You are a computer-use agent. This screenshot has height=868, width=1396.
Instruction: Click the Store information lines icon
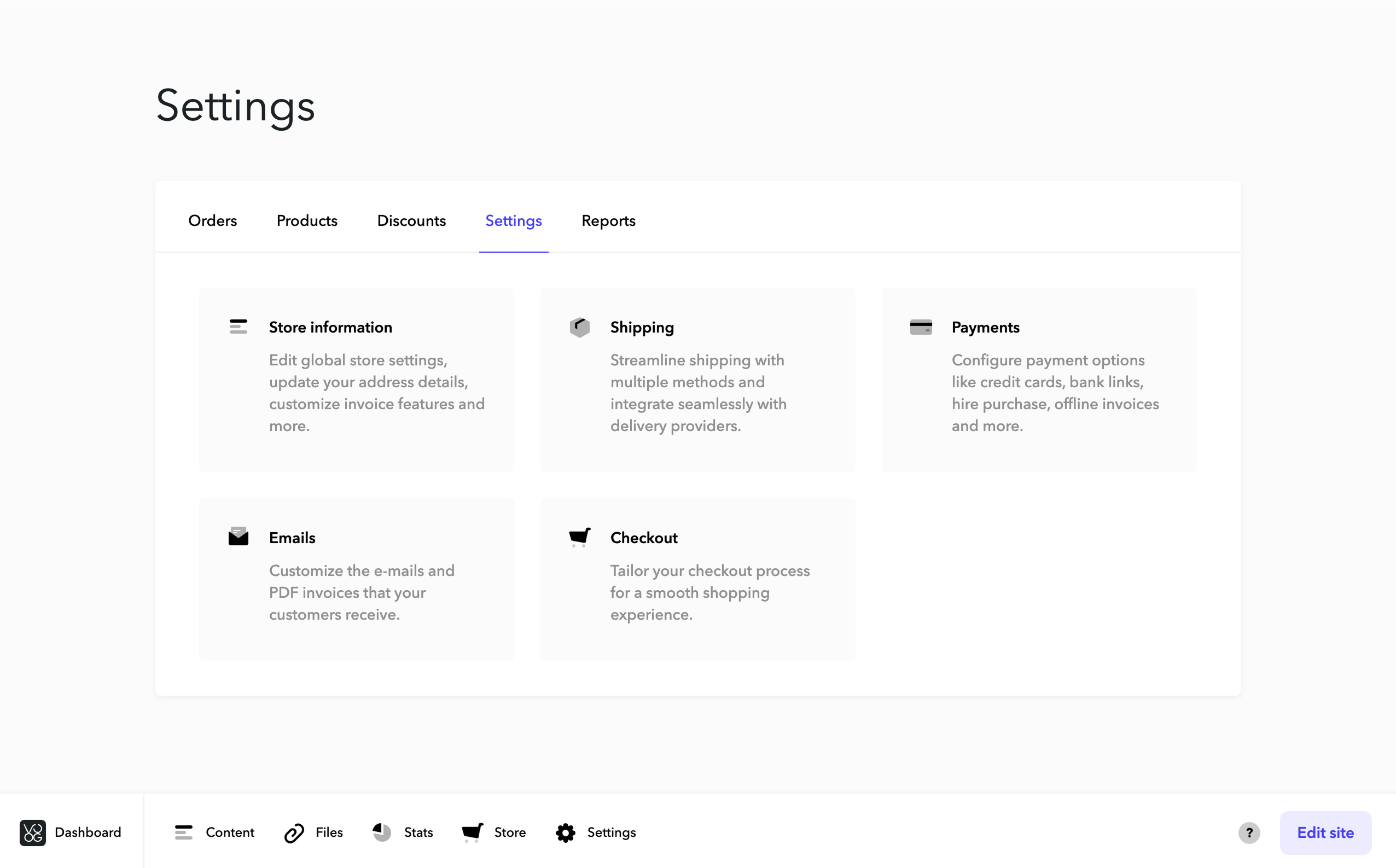[x=238, y=327]
